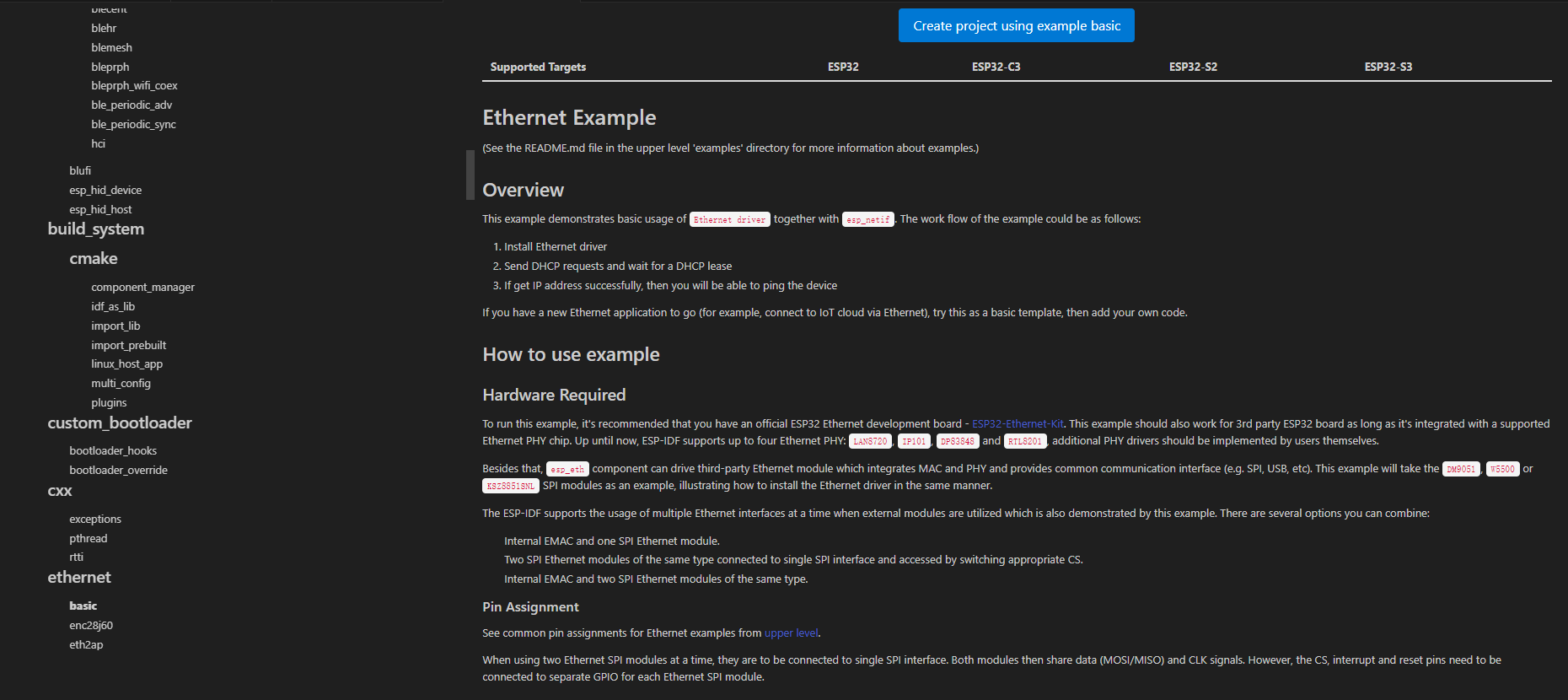Open import_prebuilt example
Image resolution: width=1568 pixels, height=700 pixels.
[x=128, y=346]
